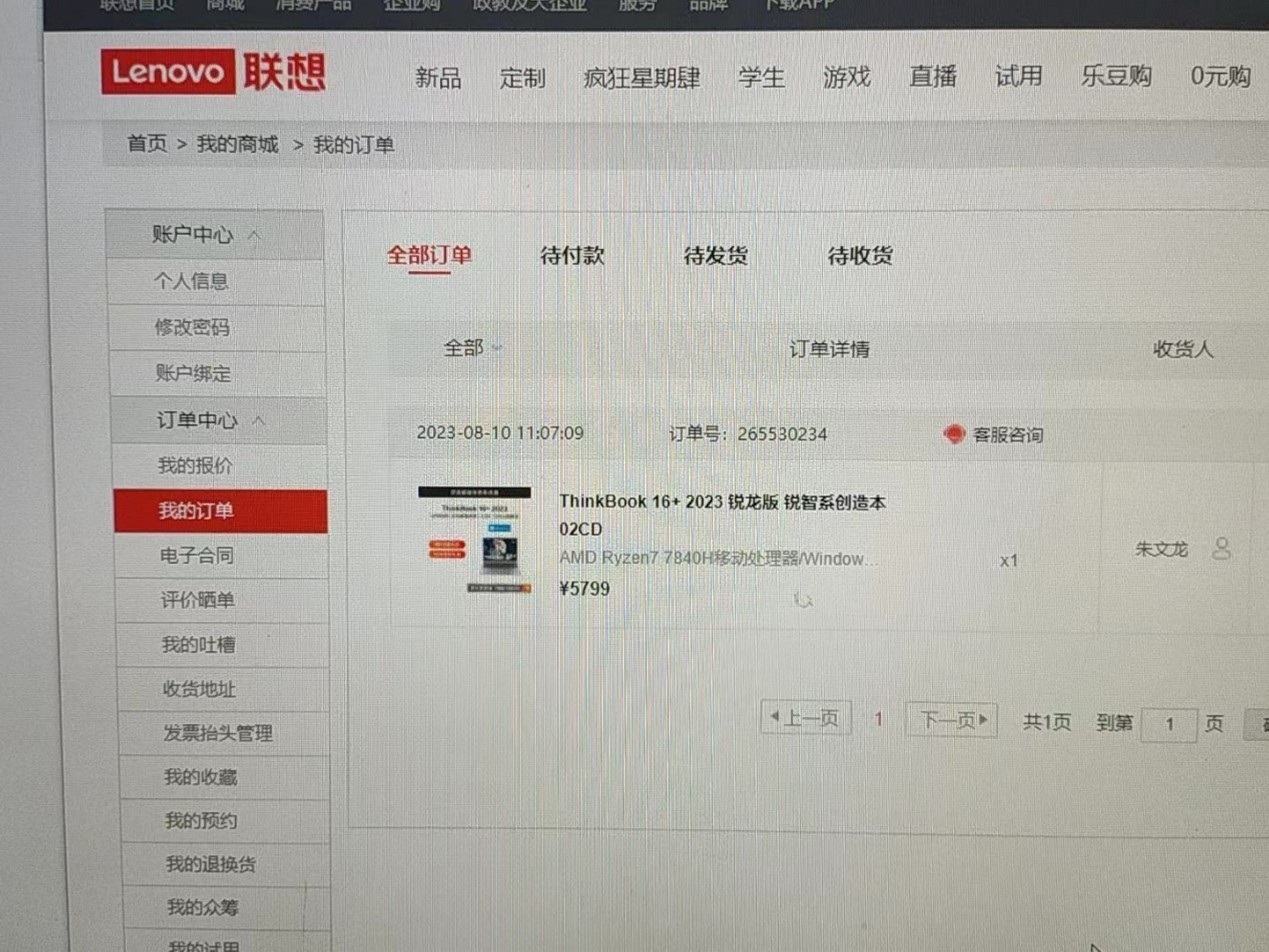Switch to the 待发货 tab
The image size is (1269, 952).
coord(716,255)
